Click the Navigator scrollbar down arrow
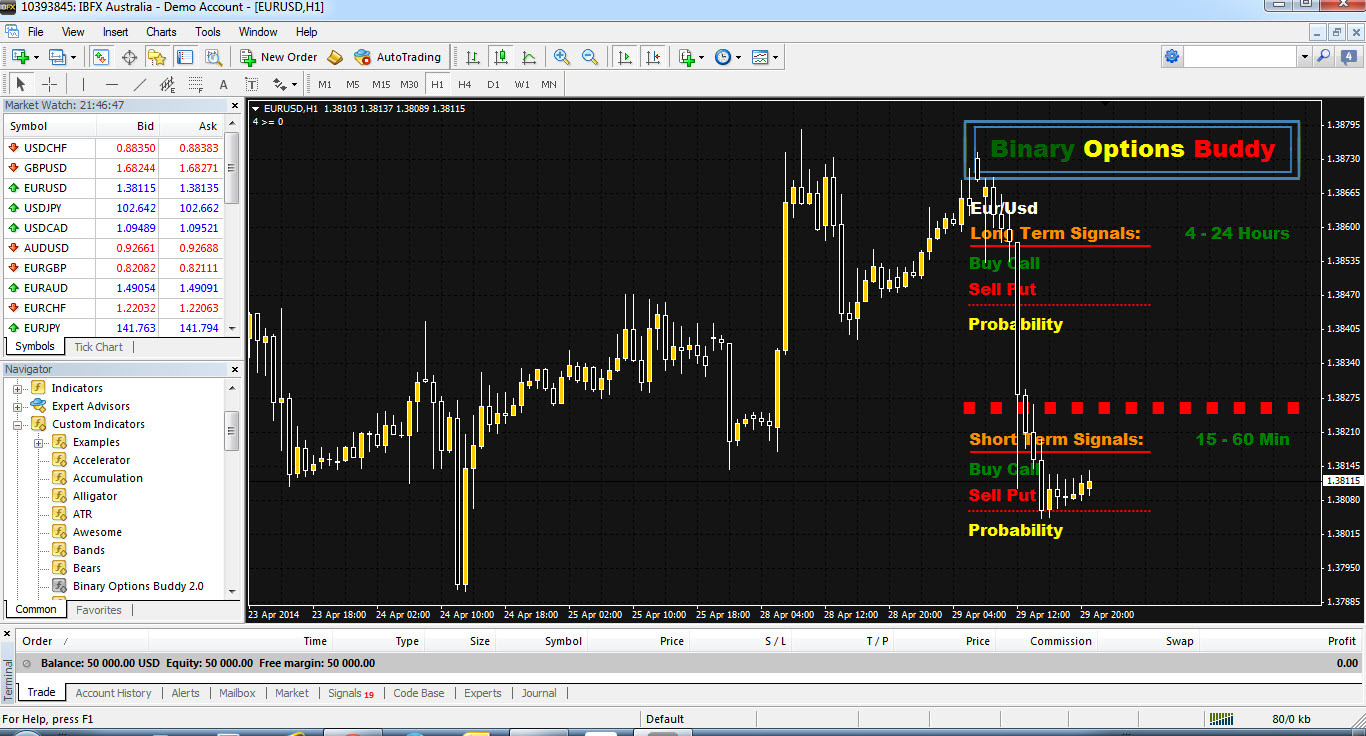 coord(232,591)
